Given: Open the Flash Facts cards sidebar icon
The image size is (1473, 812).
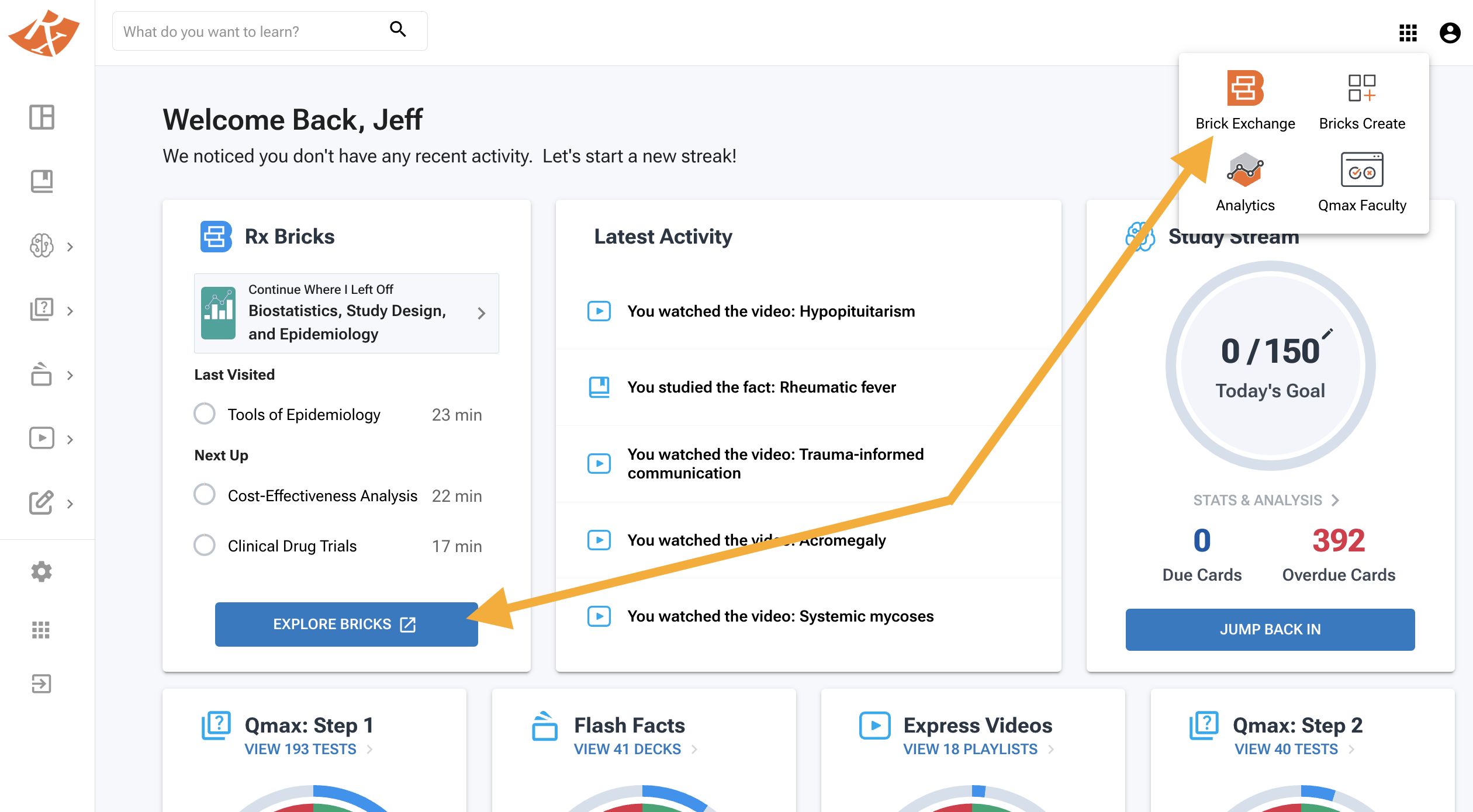Looking at the screenshot, I should point(42,374).
